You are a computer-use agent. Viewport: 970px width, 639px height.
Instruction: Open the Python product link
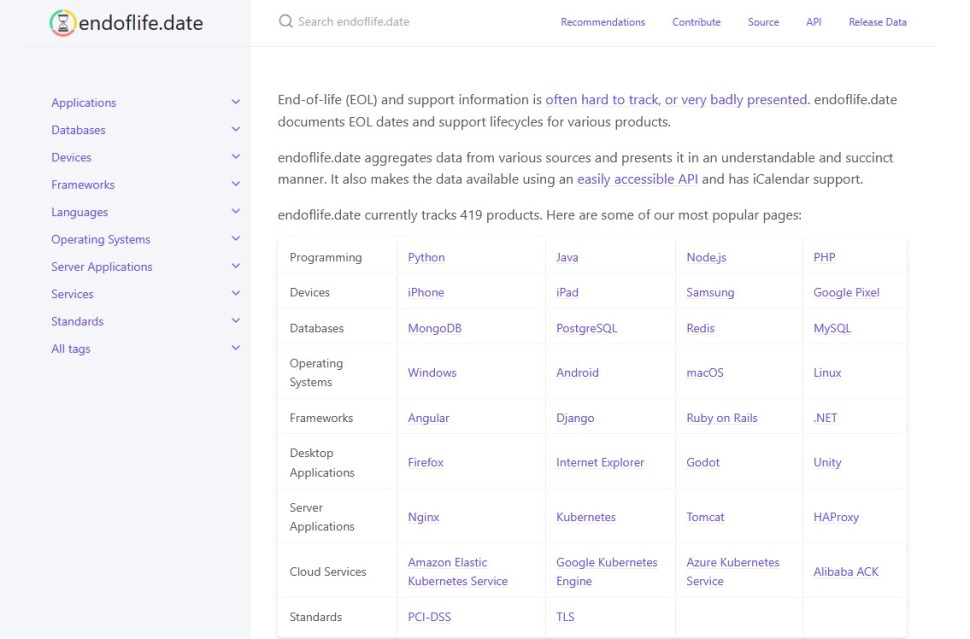click(426, 257)
